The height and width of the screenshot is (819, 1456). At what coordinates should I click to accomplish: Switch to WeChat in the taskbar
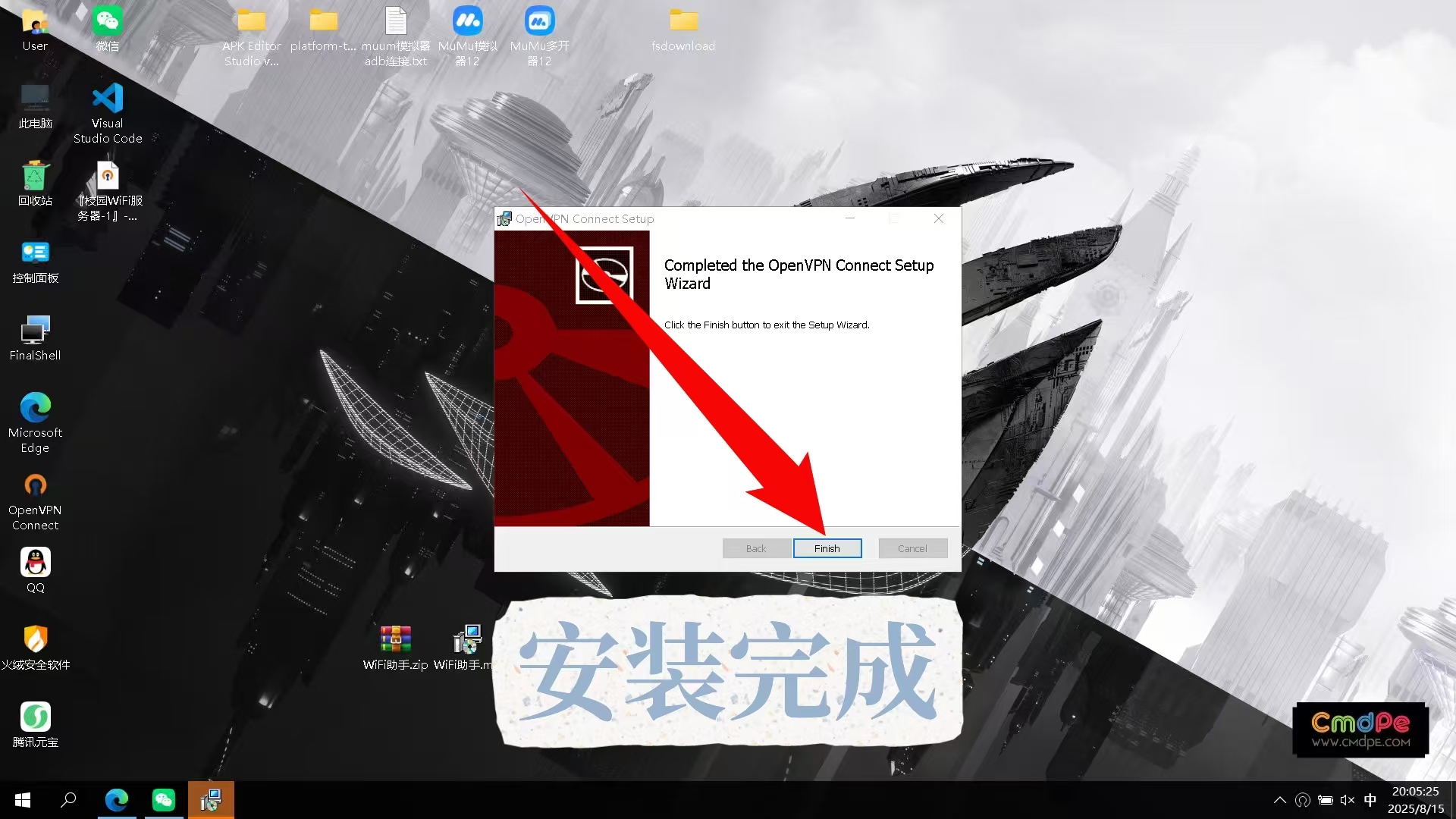(x=164, y=800)
